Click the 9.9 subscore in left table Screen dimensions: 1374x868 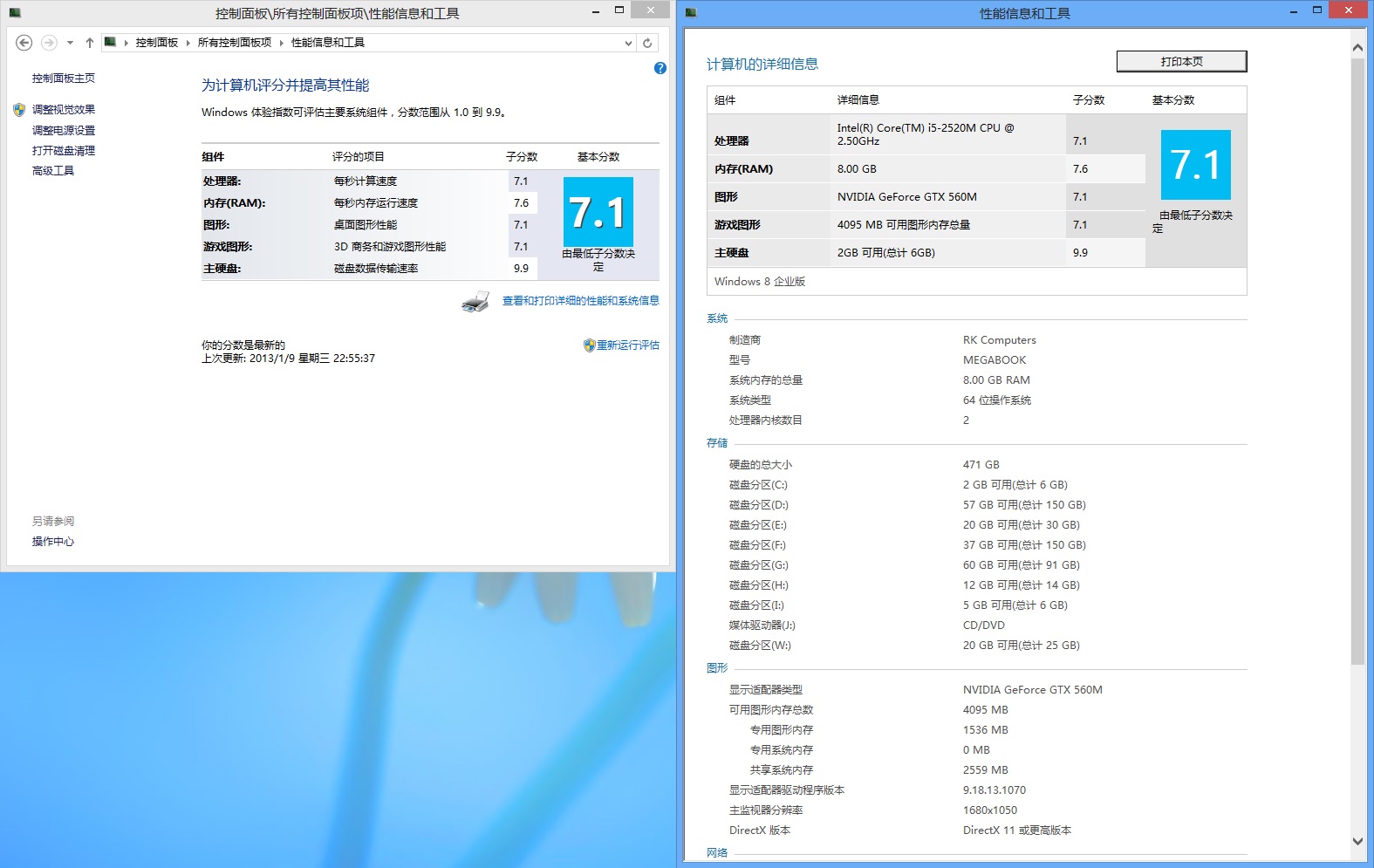point(522,269)
